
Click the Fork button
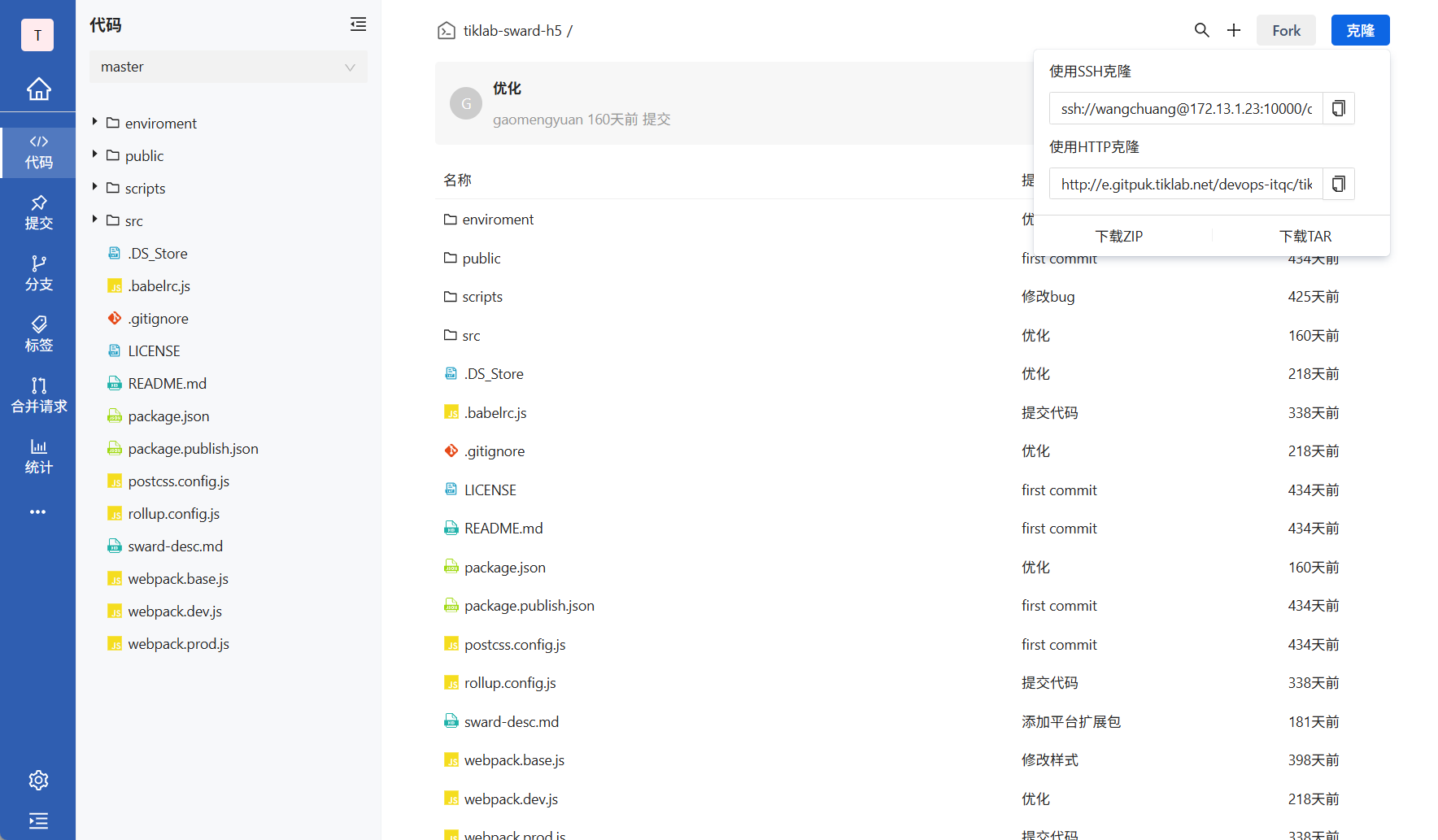click(1286, 30)
